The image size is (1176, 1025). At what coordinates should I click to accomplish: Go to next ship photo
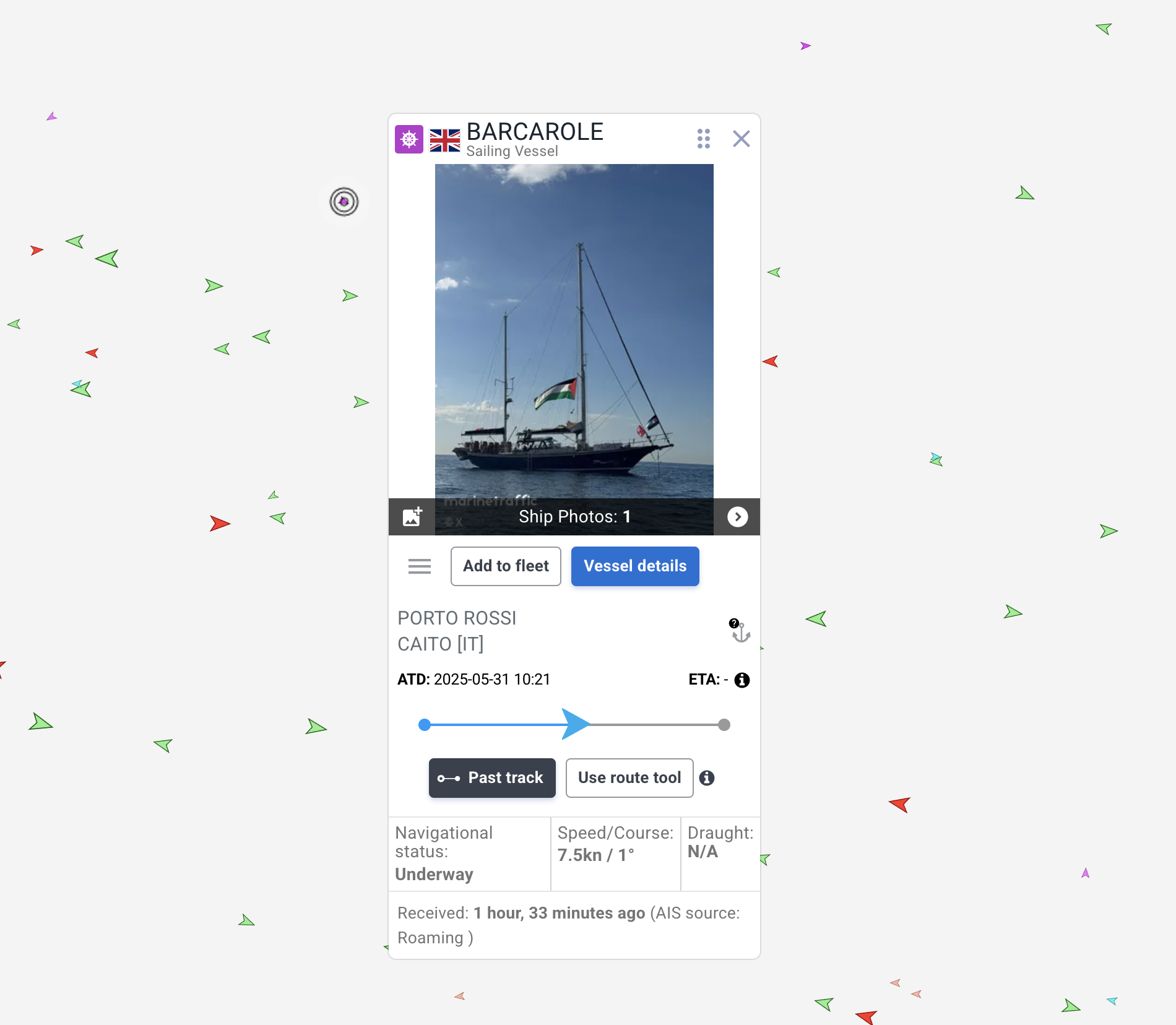(737, 517)
